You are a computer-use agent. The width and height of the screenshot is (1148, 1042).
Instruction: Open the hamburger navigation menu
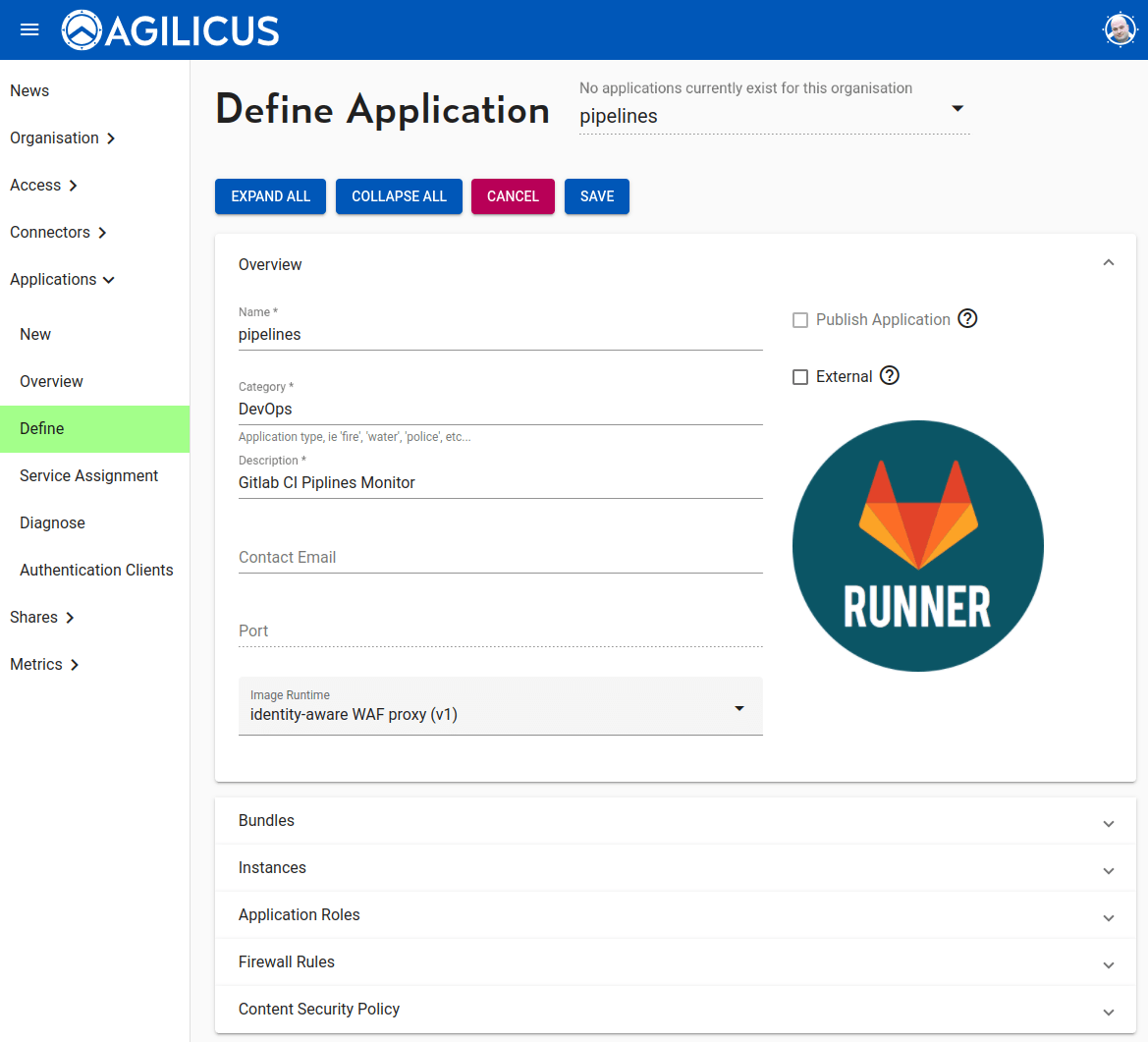click(x=29, y=29)
